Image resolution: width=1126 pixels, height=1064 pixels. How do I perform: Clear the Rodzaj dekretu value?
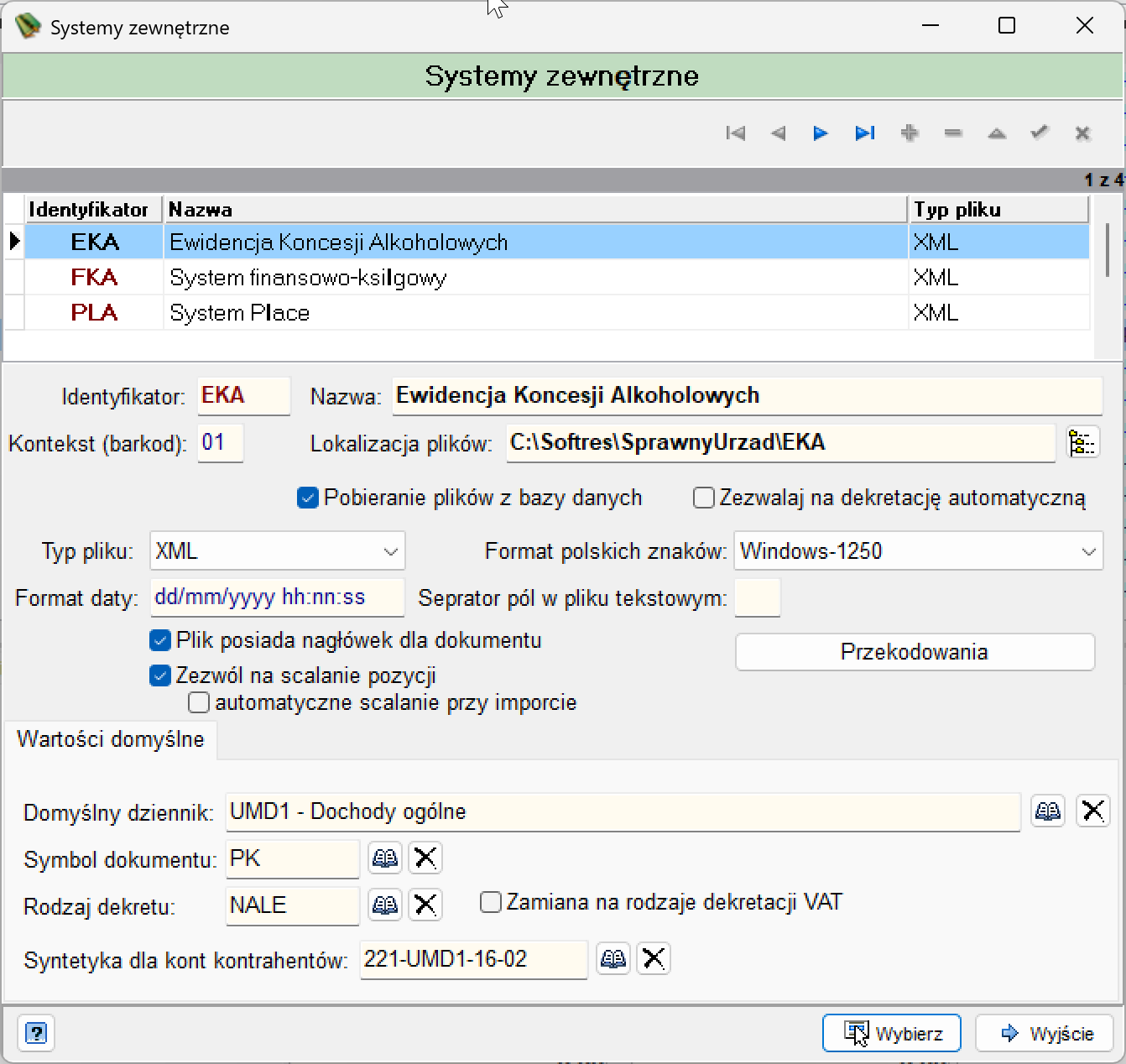pos(425,905)
